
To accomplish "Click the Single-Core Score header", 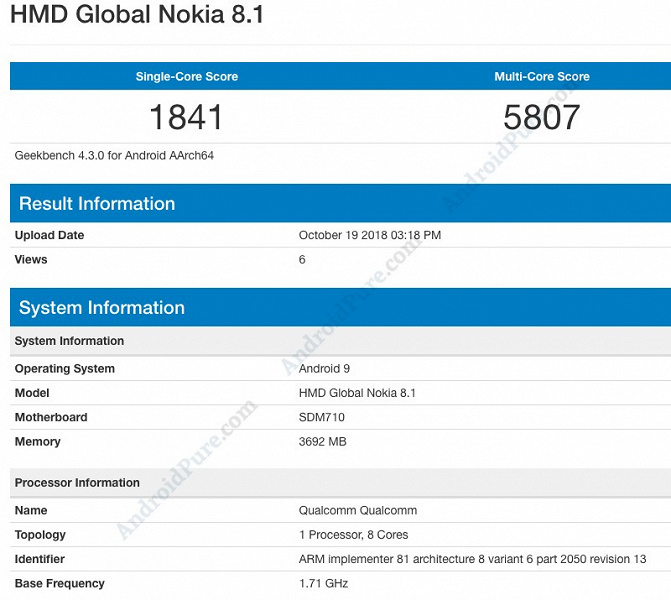I will click(187, 77).
